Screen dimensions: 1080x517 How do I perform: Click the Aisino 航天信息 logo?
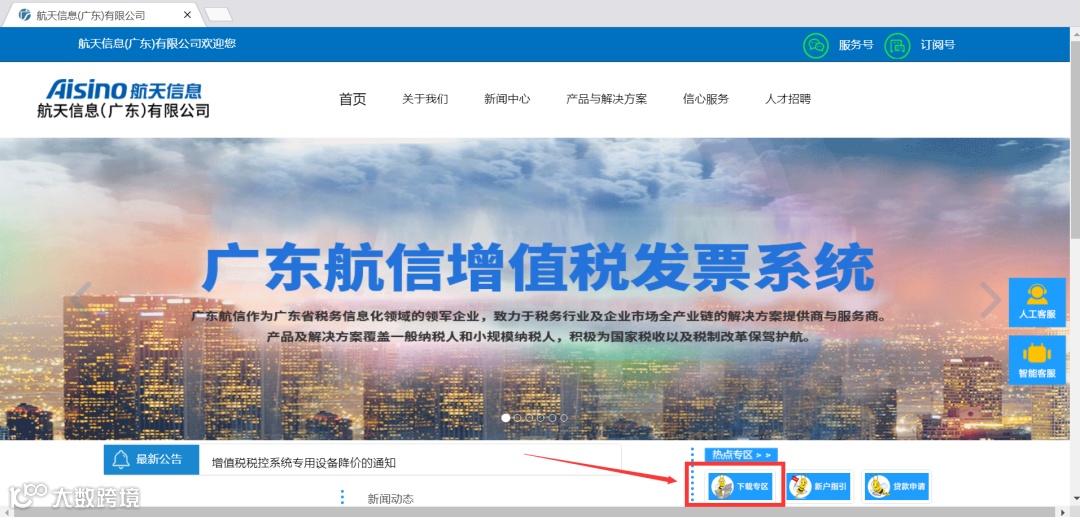point(124,98)
